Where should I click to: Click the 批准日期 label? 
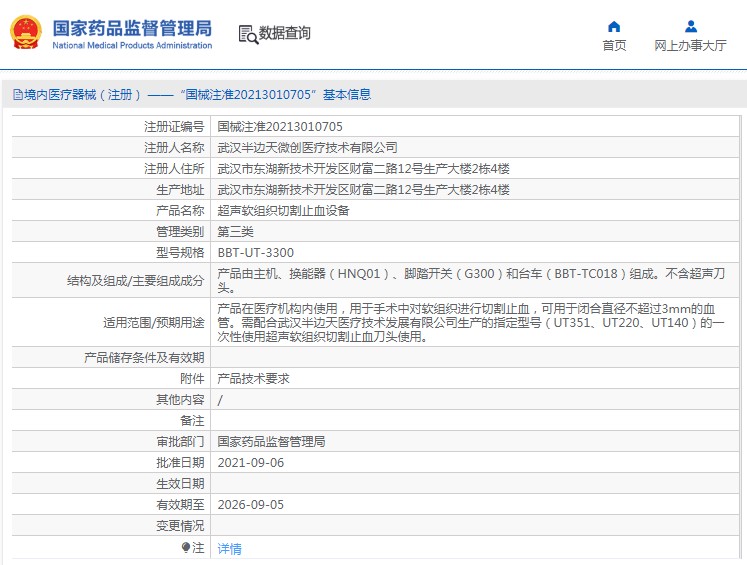coord(180,463)
